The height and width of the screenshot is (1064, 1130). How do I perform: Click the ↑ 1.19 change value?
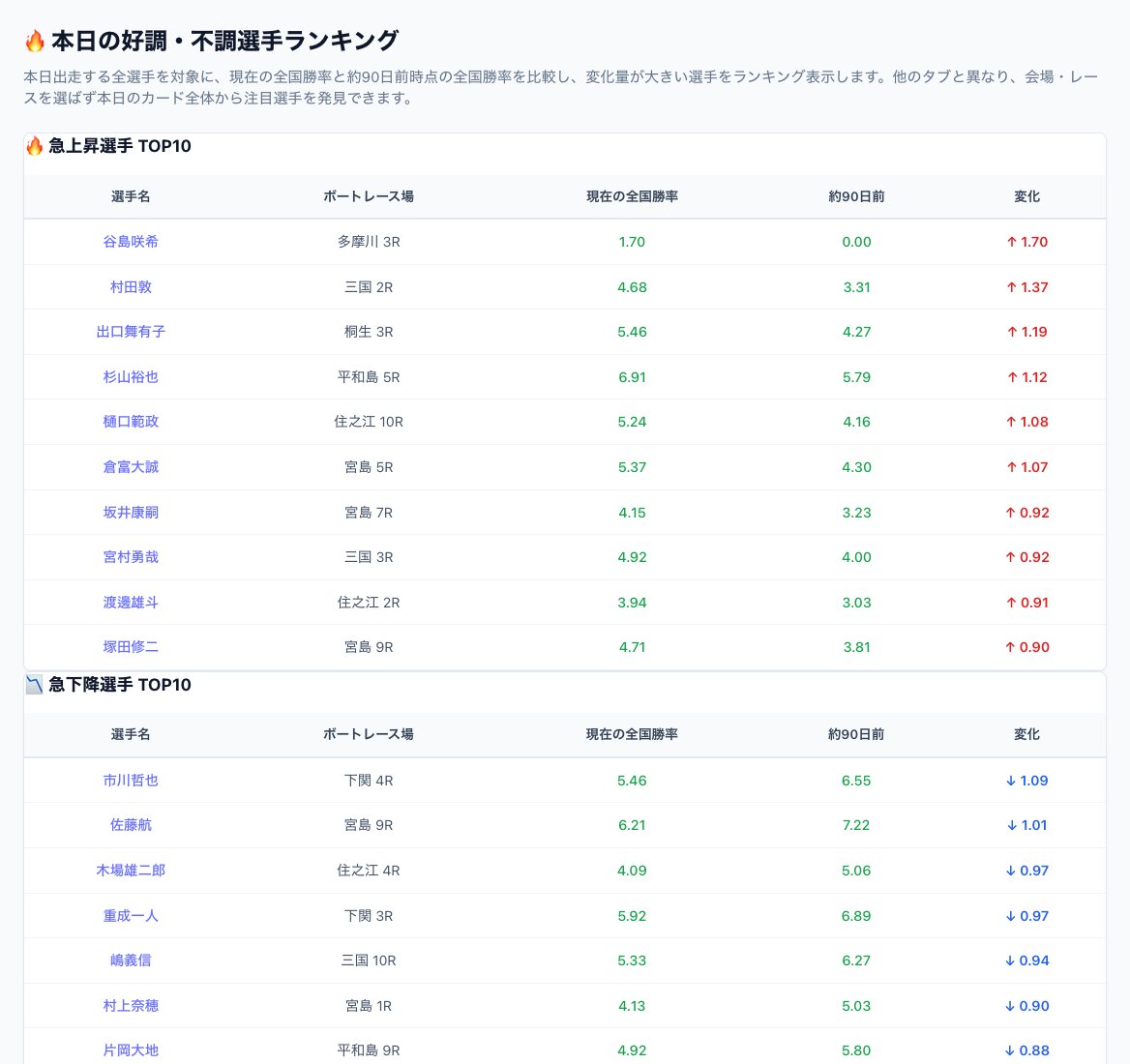[x=1026, y=332]
